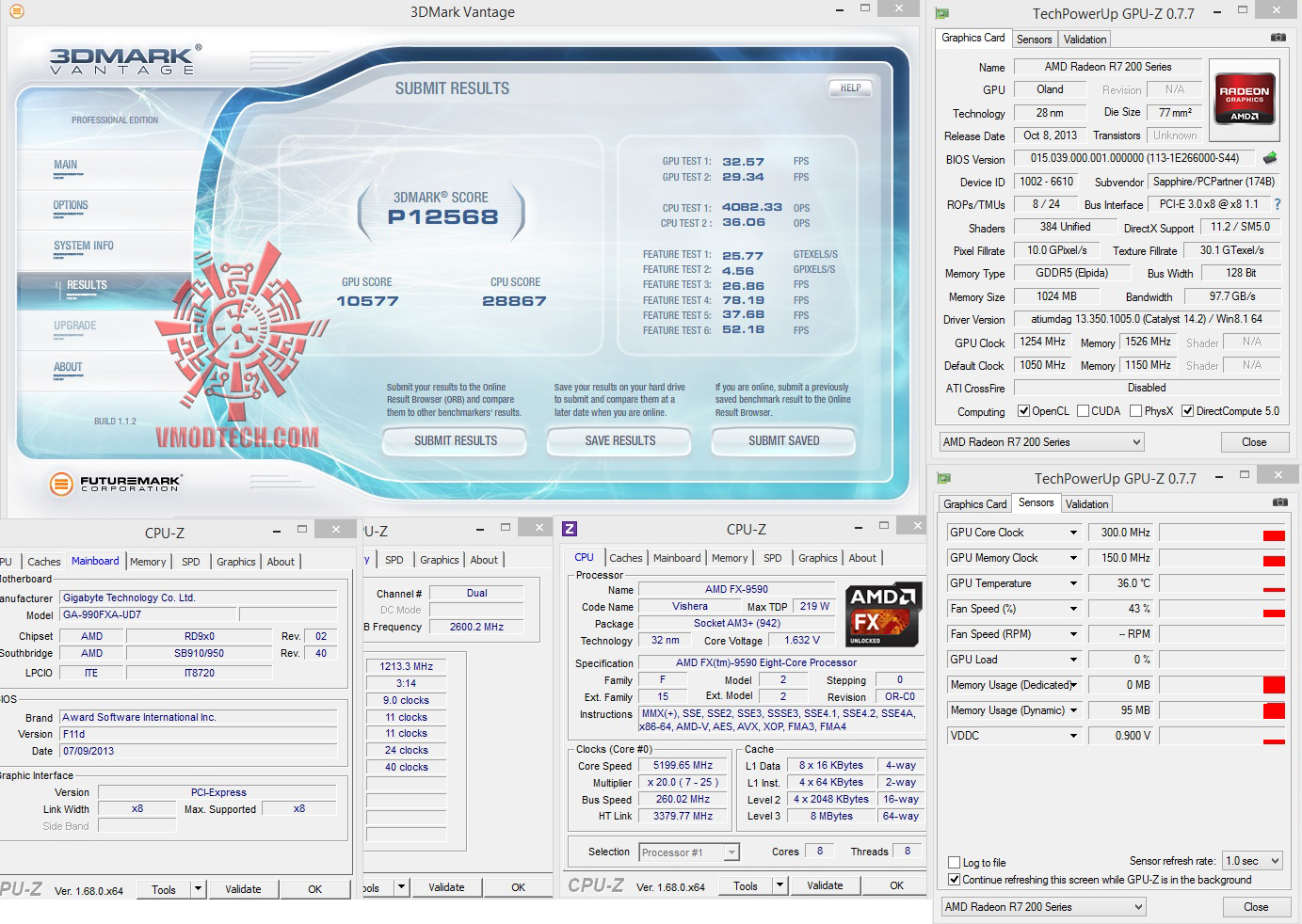Click the purple CPU-Z title bar icon
The width and height of the screenshot is (1302, 924).
[x=570, y=529]
